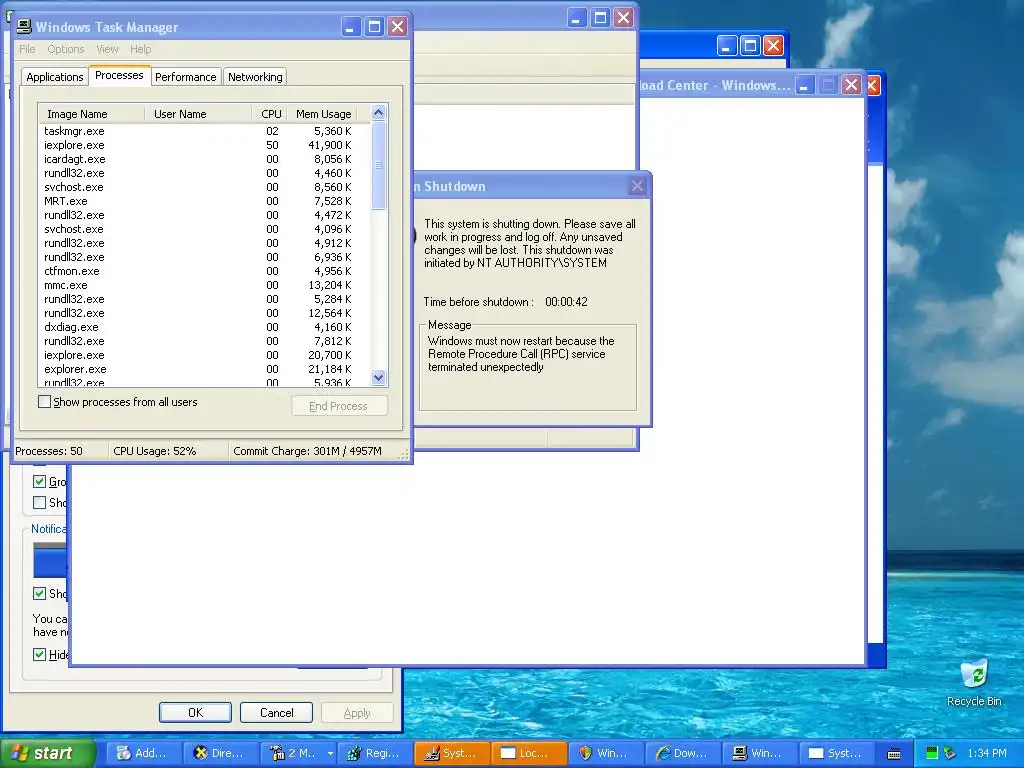Image resolution: width=1024 pixels, height=768 pixels.
Task: Switch to the Dire... taskbar button
Action: click(219, 753)
